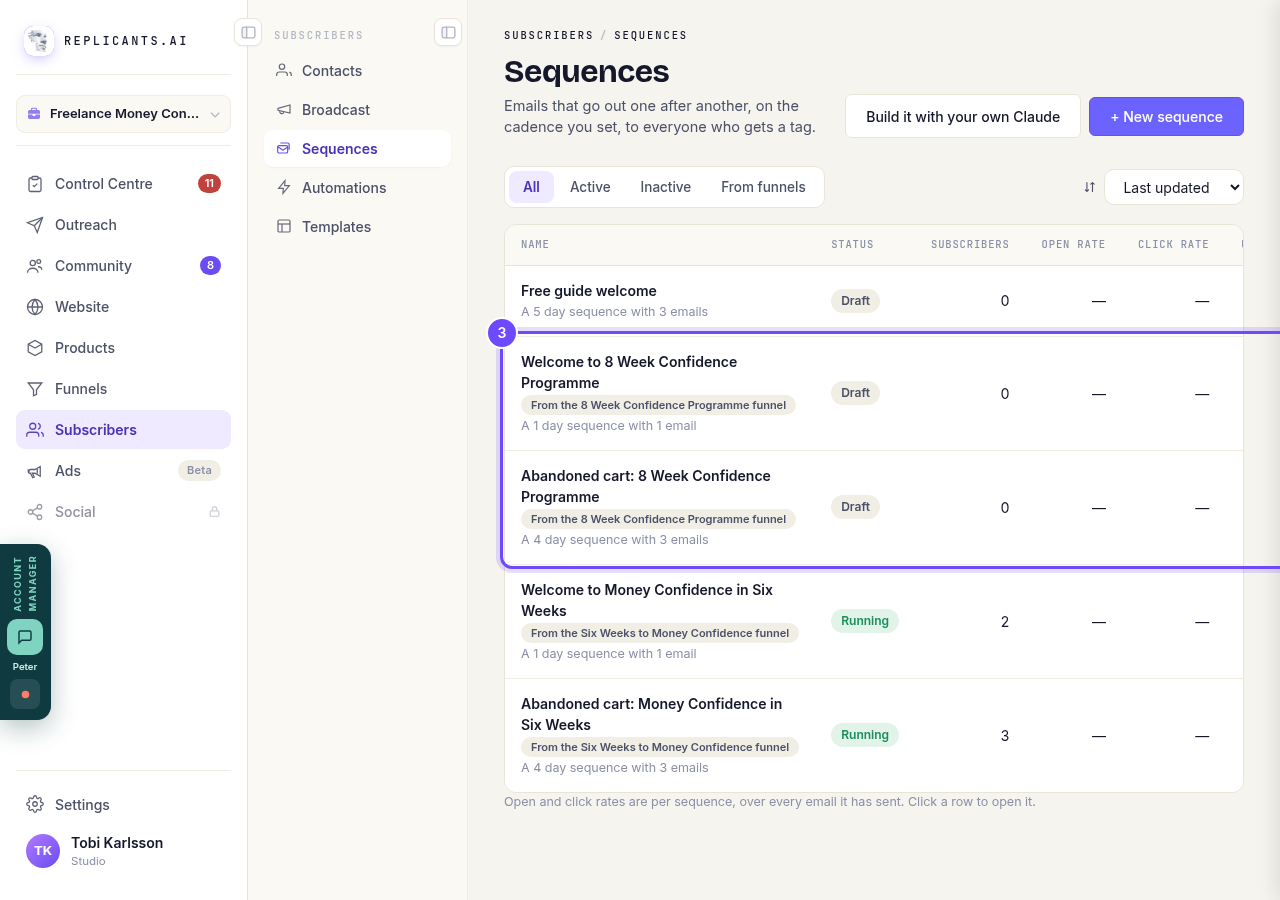Viewport: 1280px width, 900px height.
Task: Go to Community section
Action: click(x=123, y=266)
